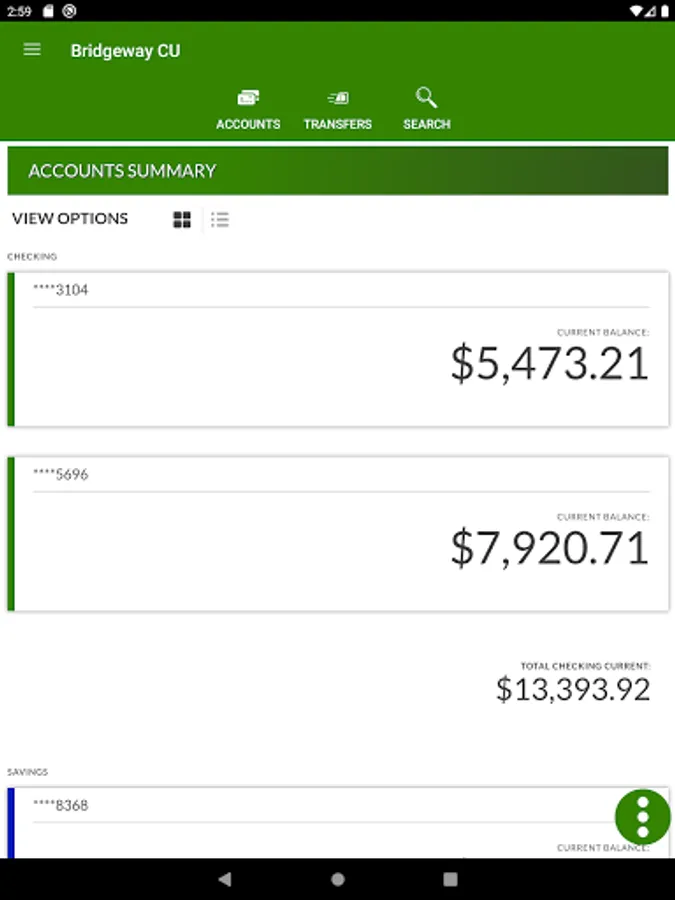Tap the Accounts icon in top bar
This screenshot has height=900, width=675.
248,98
